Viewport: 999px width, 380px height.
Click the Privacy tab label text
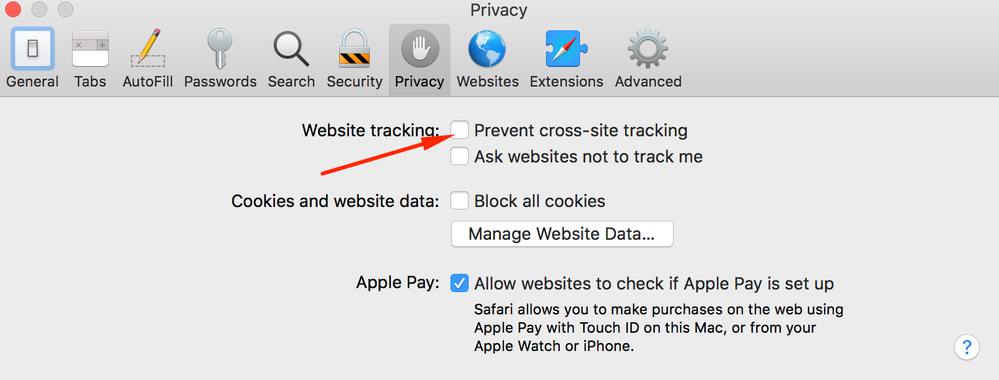click(x=419, y=82)
